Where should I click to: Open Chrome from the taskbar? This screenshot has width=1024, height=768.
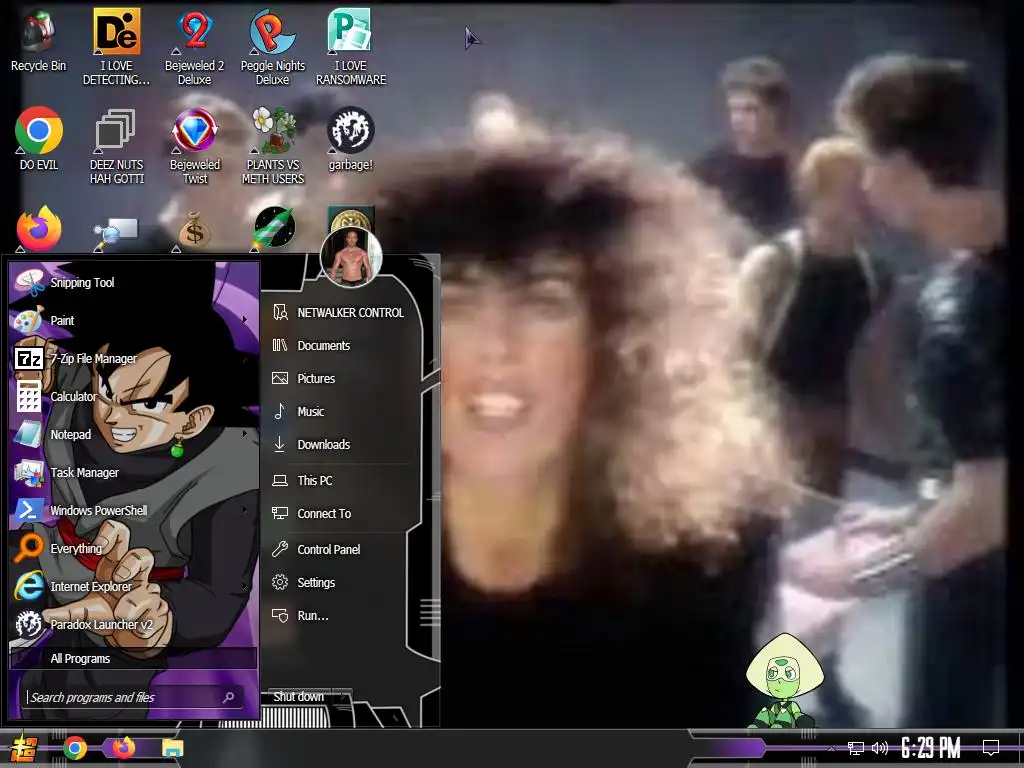(x=74, y=748)
